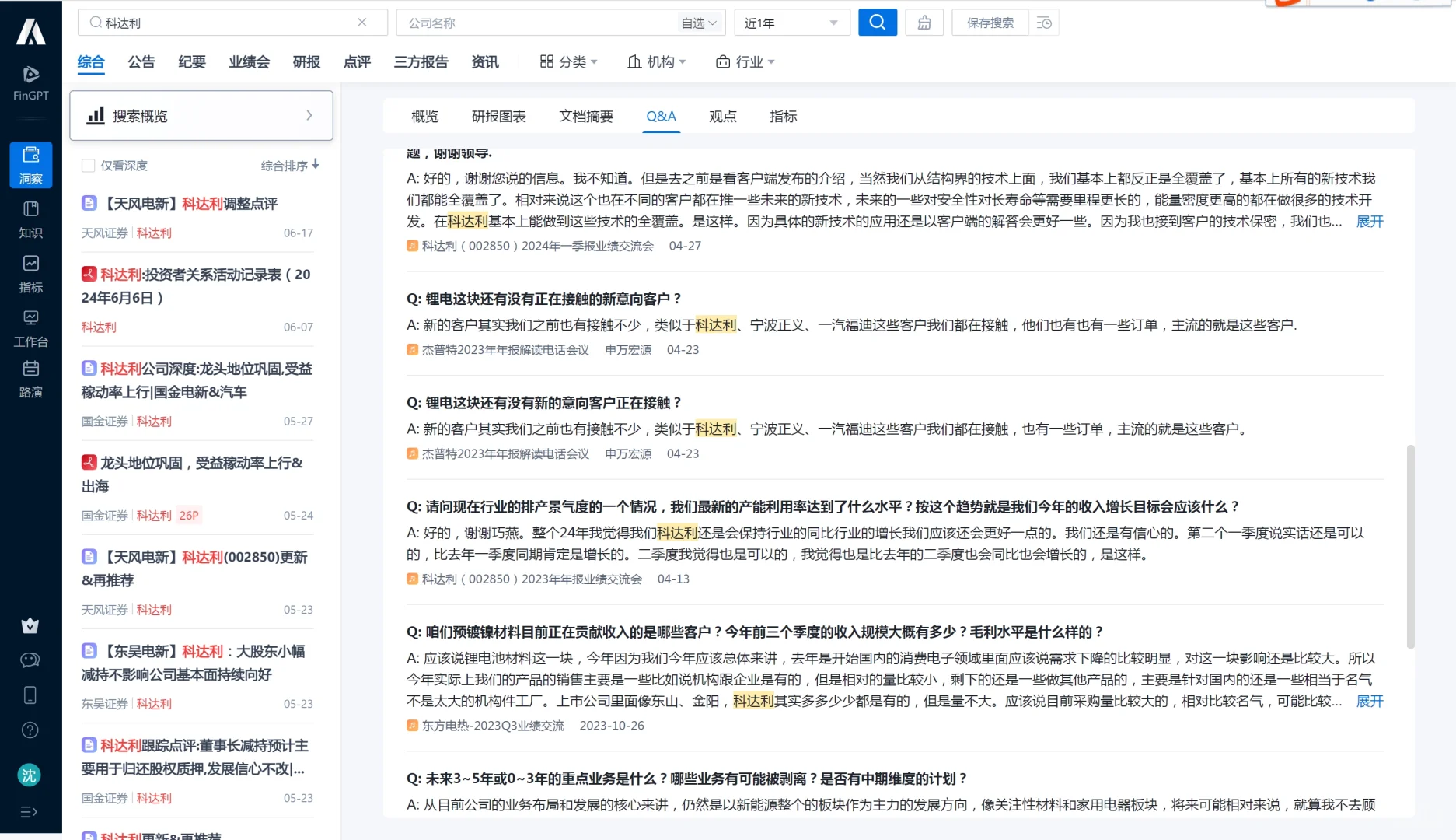Open 科达利公司深度:龙头地位巩固 report
The width and height of the screenshot is (1456, 840).
click(197, 380)
